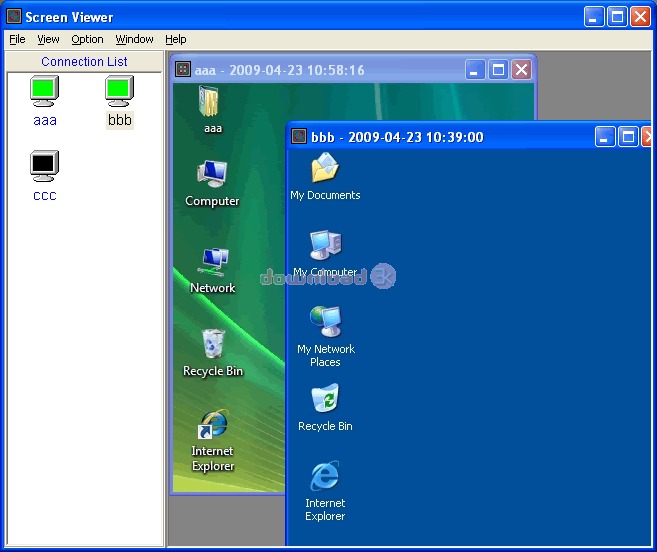
Task: Click Recycle Bin icon in aaa window
Action: pos(213,345)
